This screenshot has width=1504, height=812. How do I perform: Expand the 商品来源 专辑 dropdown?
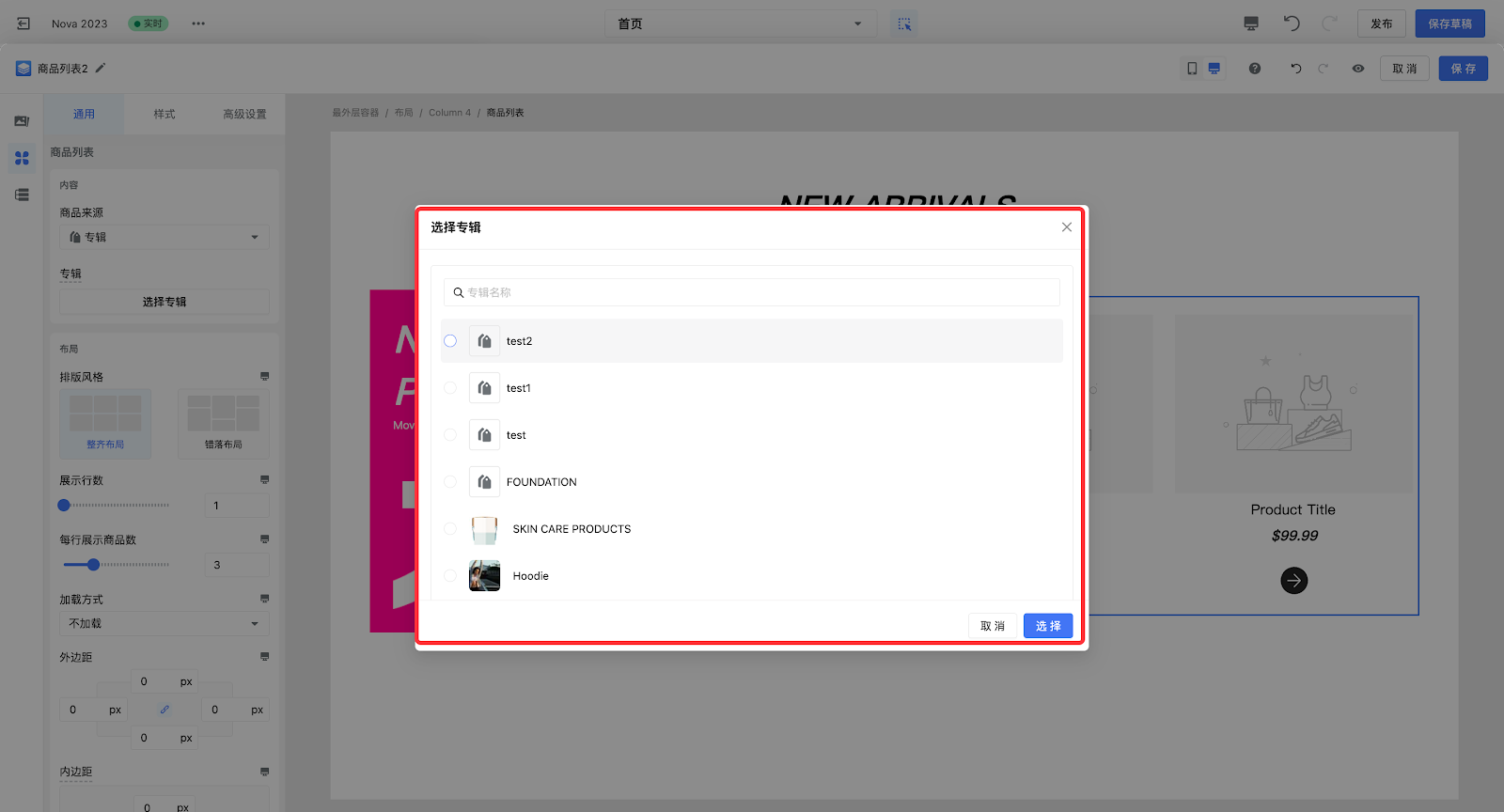tap(164, 237)
